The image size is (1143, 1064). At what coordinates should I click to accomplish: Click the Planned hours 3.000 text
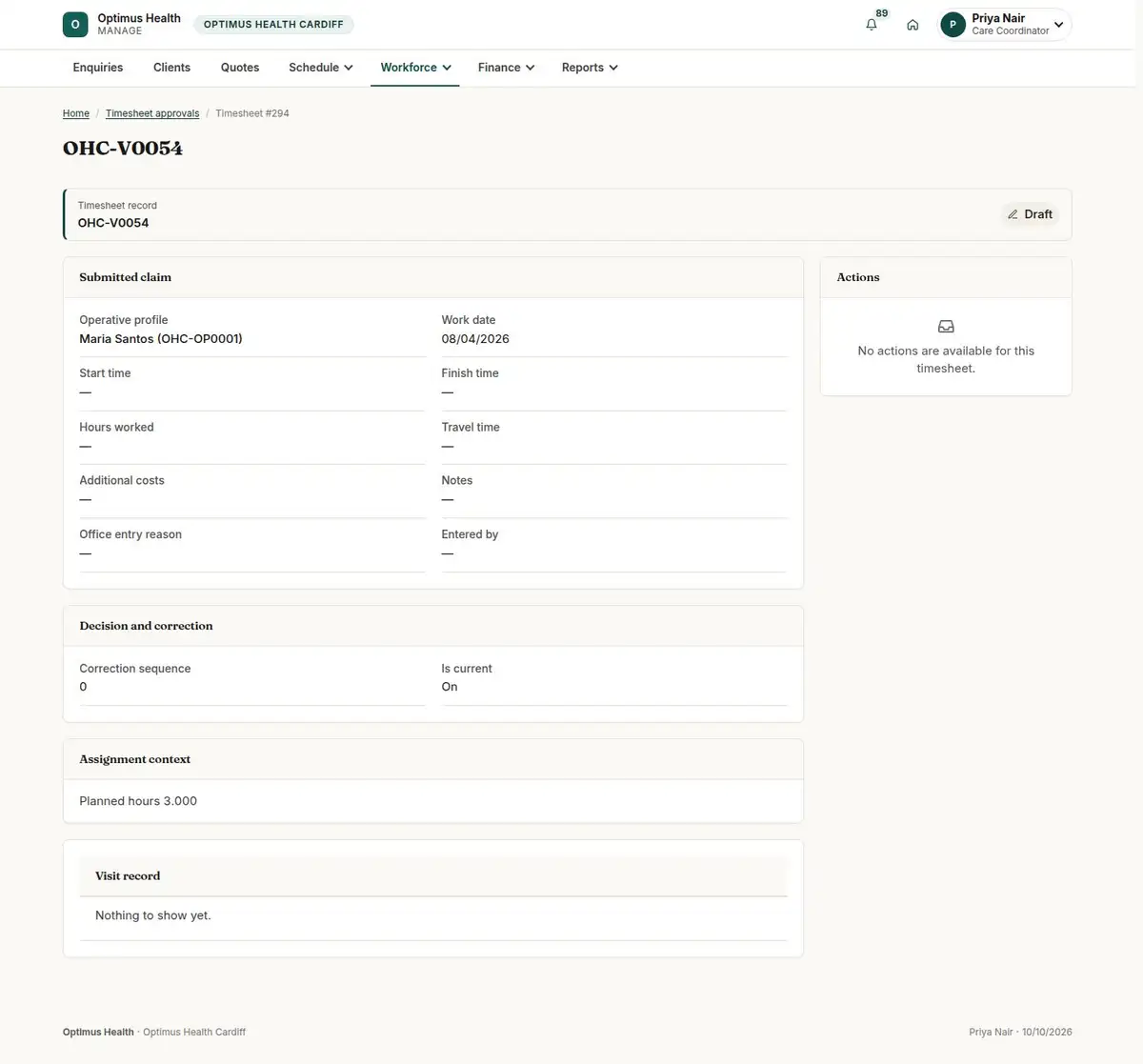[x=138, y=801]
